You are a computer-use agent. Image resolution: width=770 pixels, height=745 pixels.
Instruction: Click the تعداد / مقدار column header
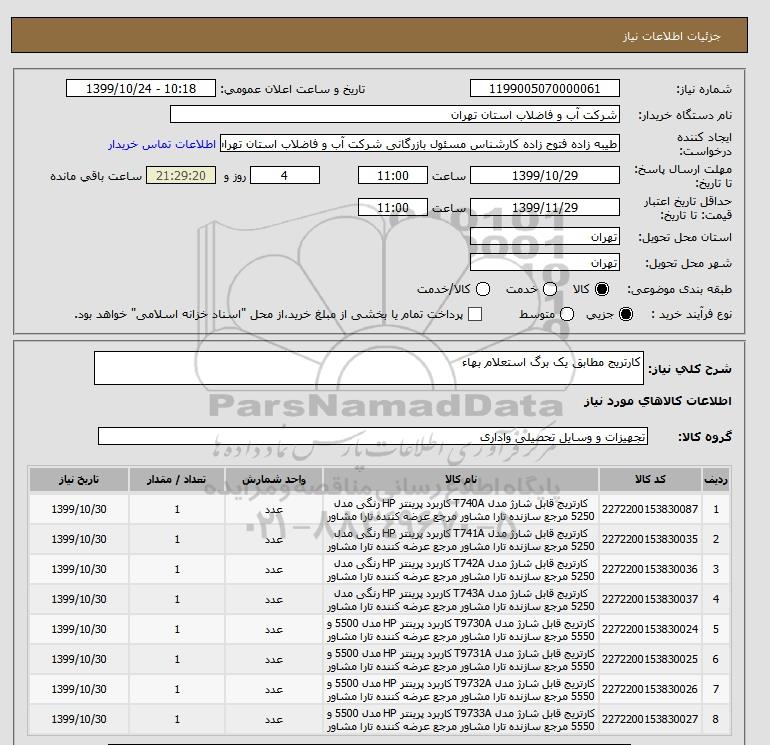tap(177, 479)
